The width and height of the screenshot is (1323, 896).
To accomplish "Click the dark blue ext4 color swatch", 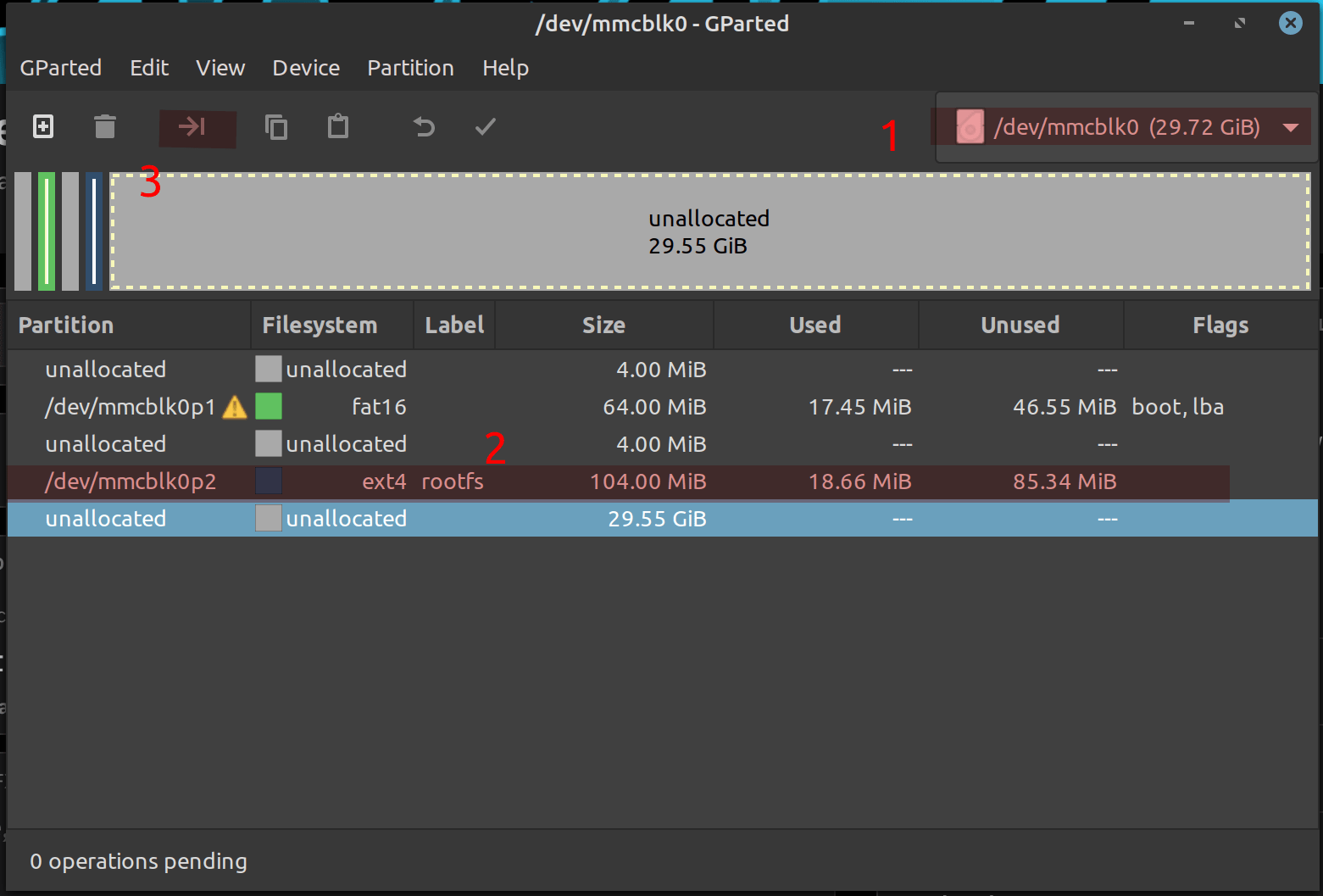I will (x=269, y=481).
